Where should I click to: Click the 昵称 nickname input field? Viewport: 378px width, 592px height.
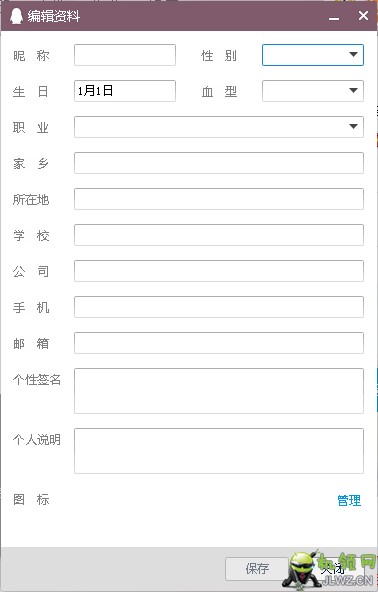(x=125, y=55)
